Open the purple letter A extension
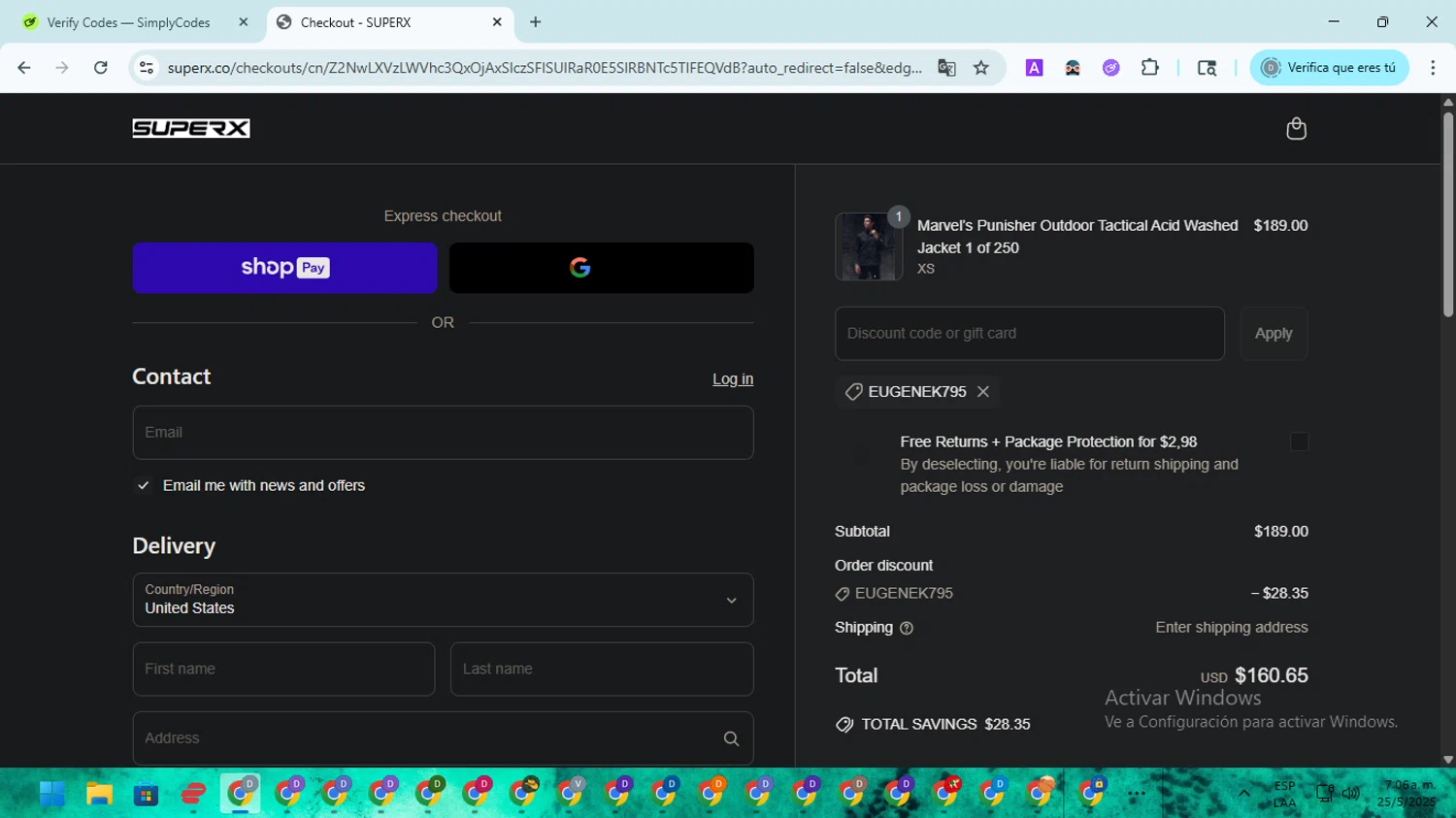This screenshot has width=1456, height=818. pyautogui.click(x=1034, y=68)
